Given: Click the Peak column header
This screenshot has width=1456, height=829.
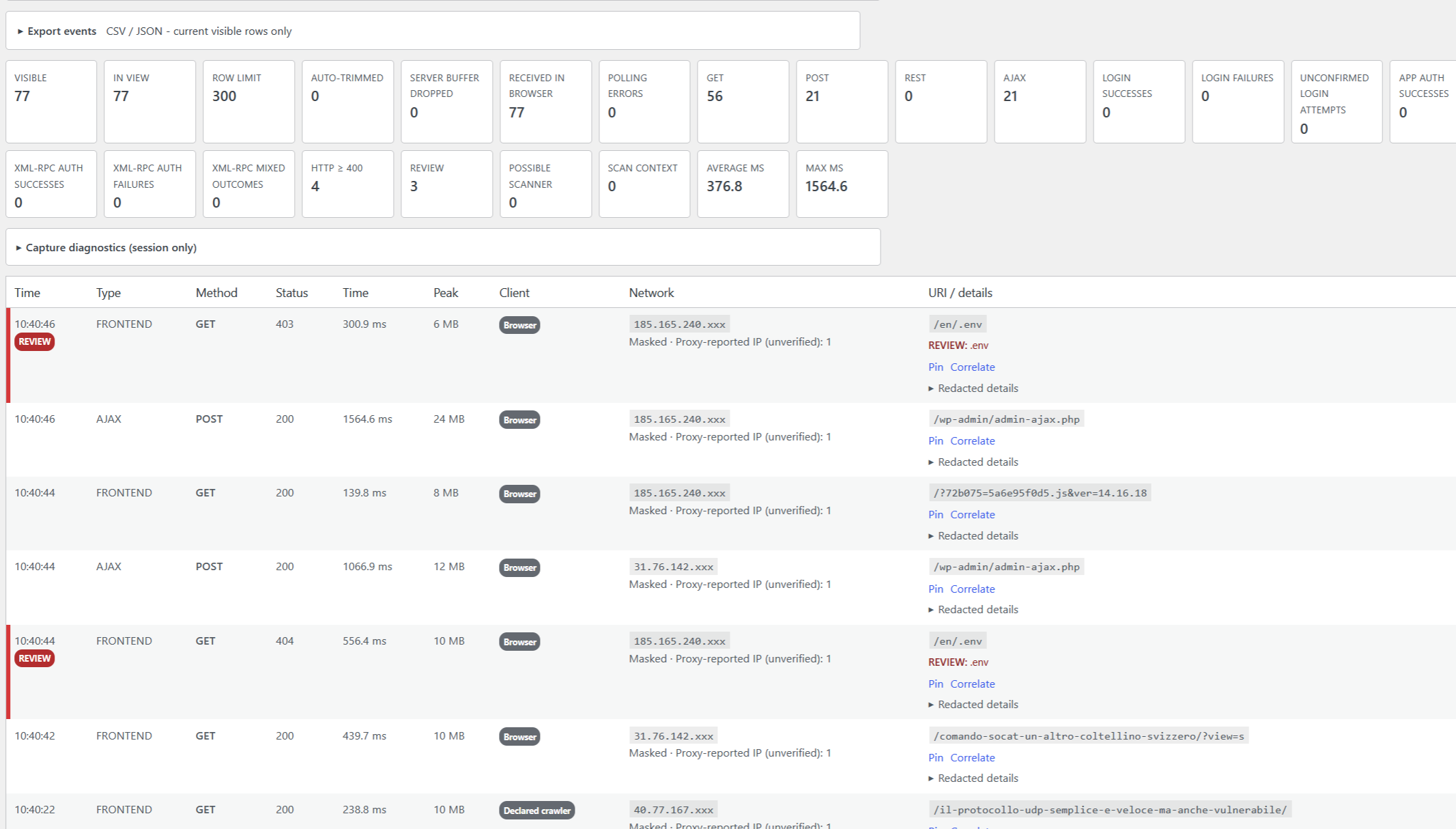Looking at the screenshot, I should click(x=445, y=292).
